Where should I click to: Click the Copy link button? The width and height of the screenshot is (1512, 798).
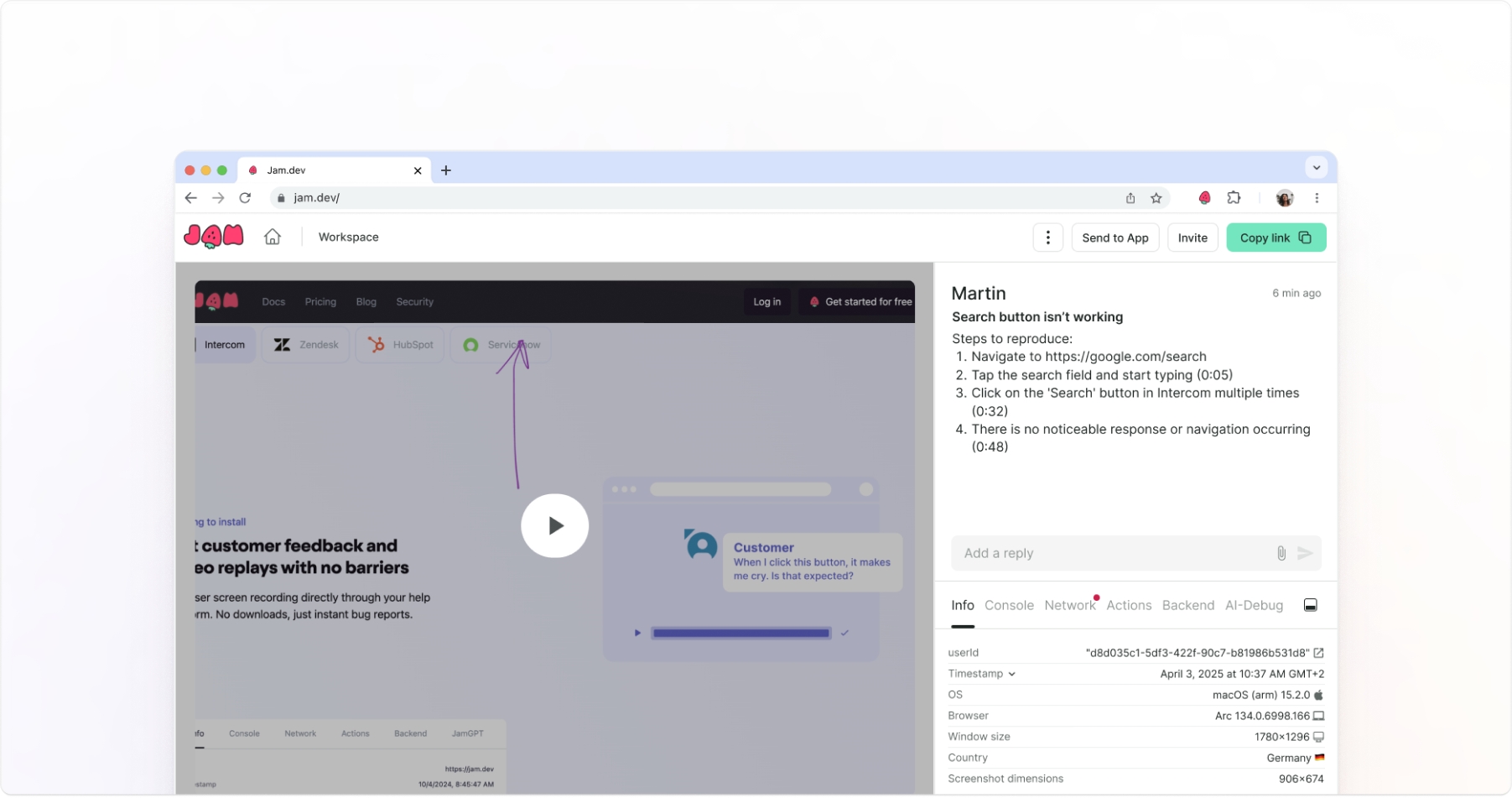[x=1276, y=238]
